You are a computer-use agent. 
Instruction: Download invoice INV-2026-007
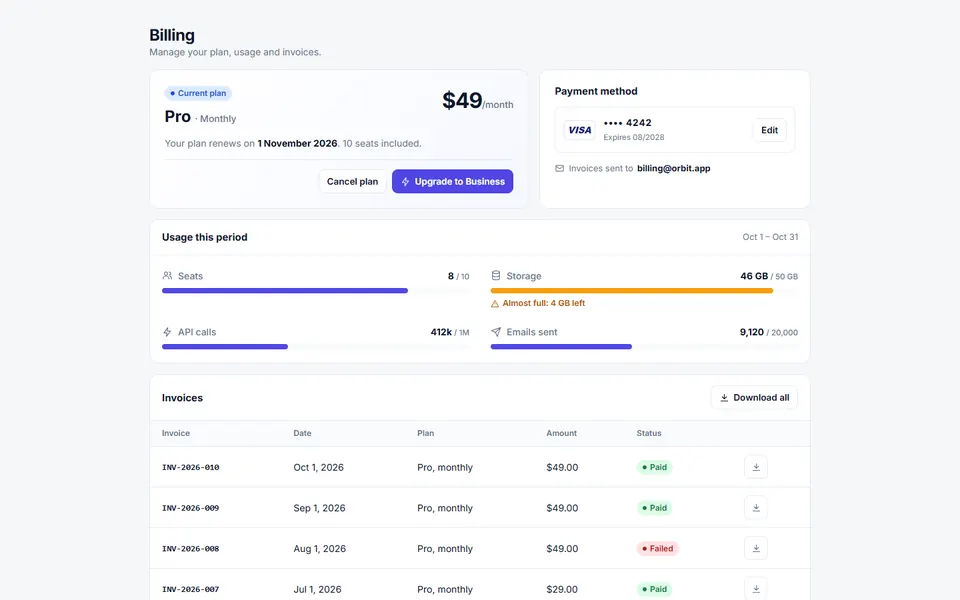[756, 589]
